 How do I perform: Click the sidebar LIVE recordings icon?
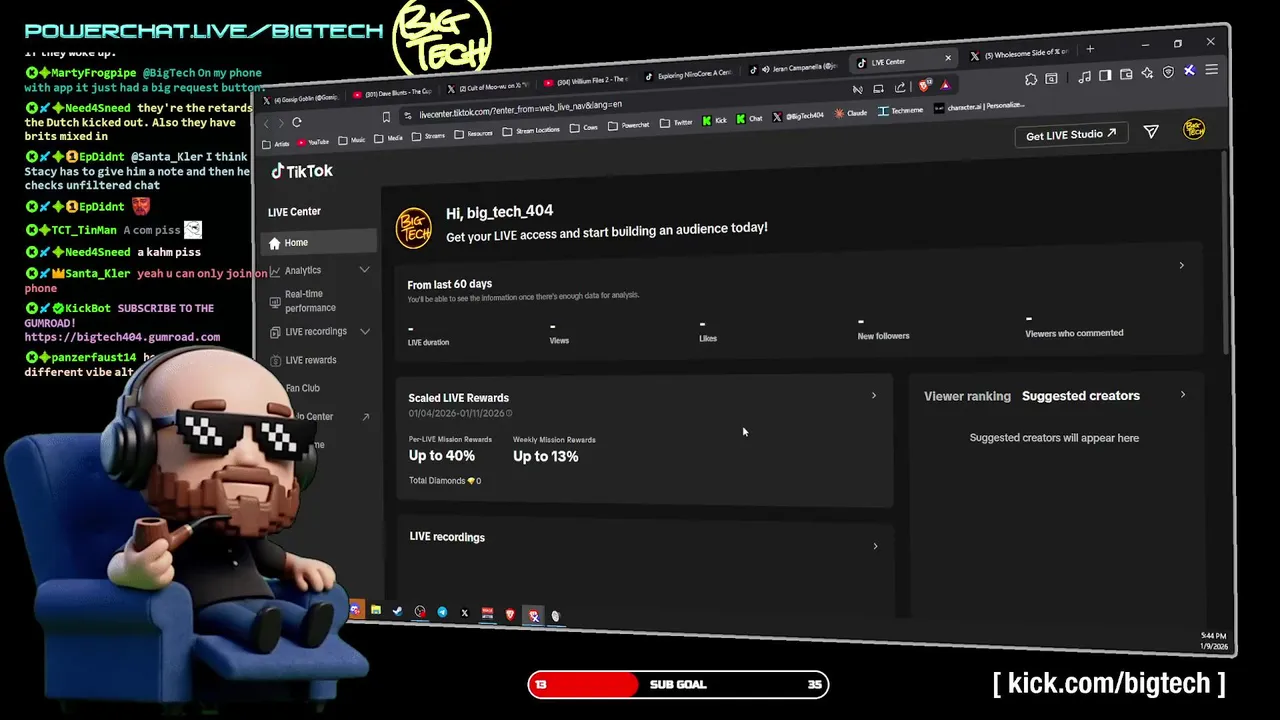point(275,332)
